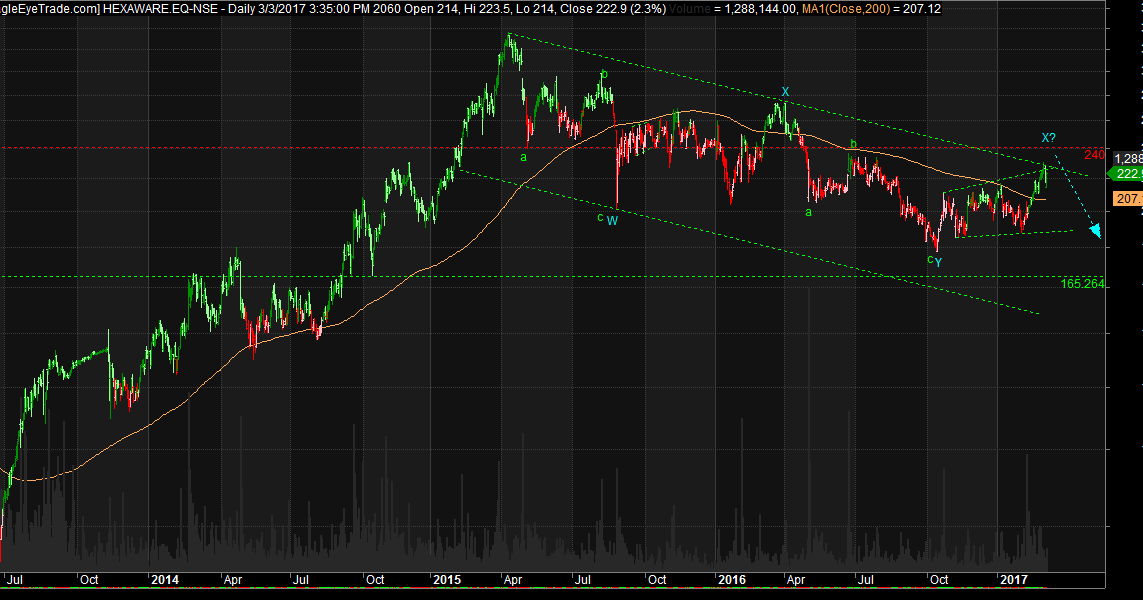
Task: Click the X wave marker at the 2016 peak
Action: (784, 91)
